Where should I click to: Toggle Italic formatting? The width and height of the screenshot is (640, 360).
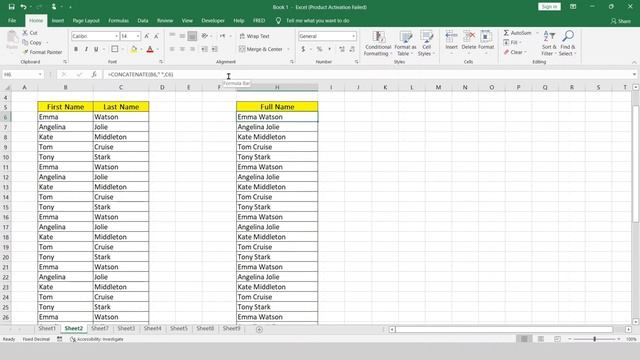coord(86,49)
